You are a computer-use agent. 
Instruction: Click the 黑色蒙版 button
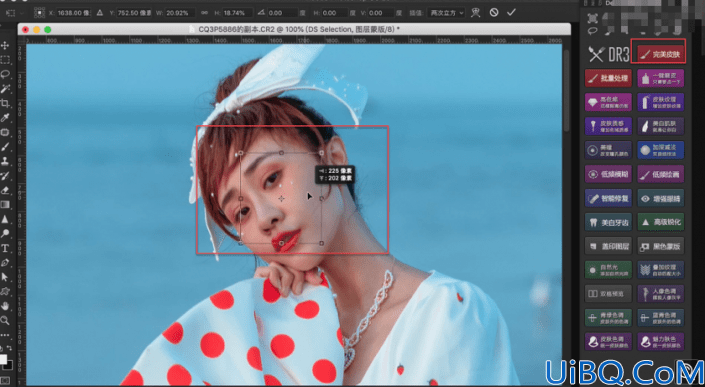[660, 246]
